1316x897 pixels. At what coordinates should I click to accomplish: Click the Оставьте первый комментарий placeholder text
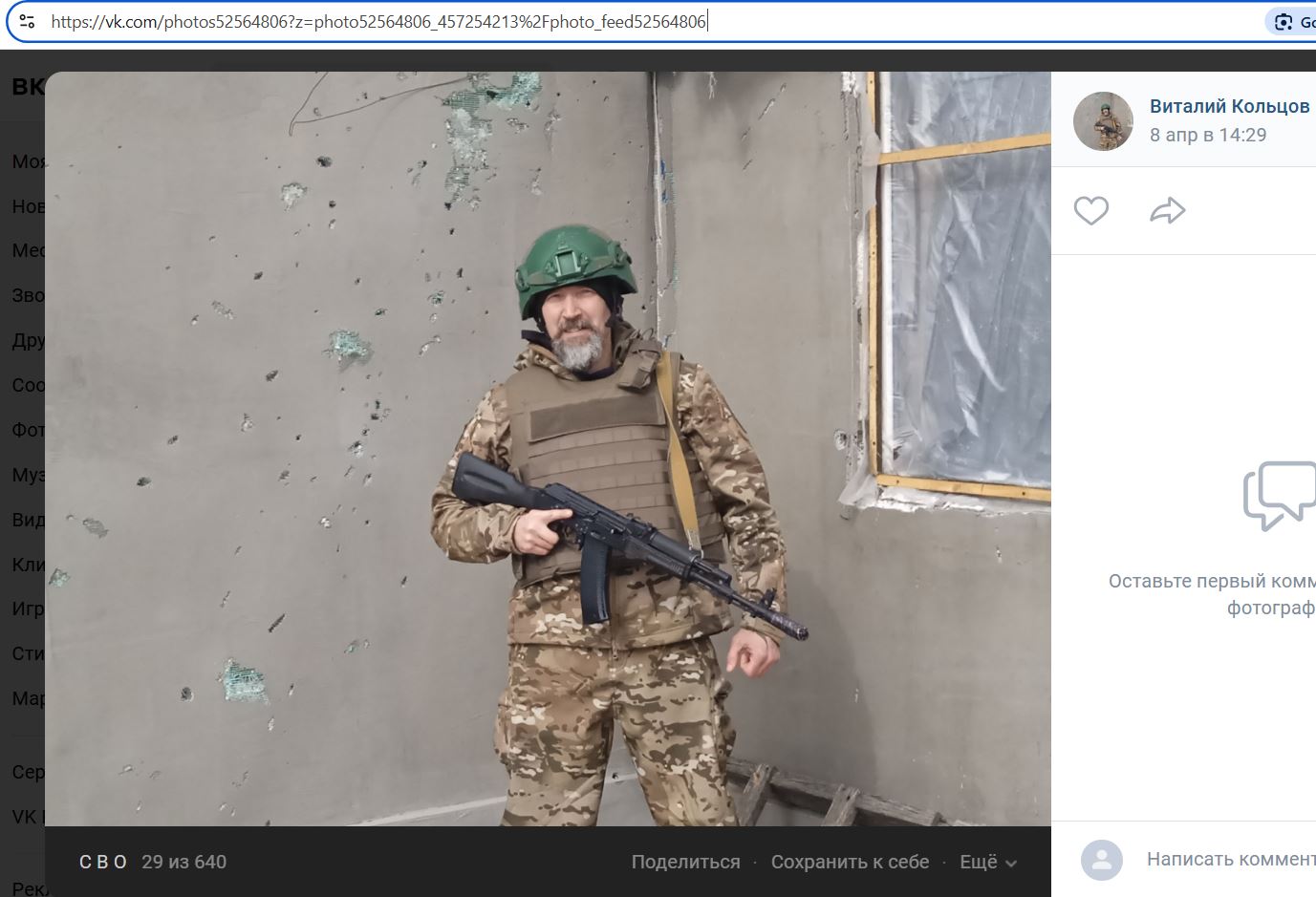pos(1212,594)
